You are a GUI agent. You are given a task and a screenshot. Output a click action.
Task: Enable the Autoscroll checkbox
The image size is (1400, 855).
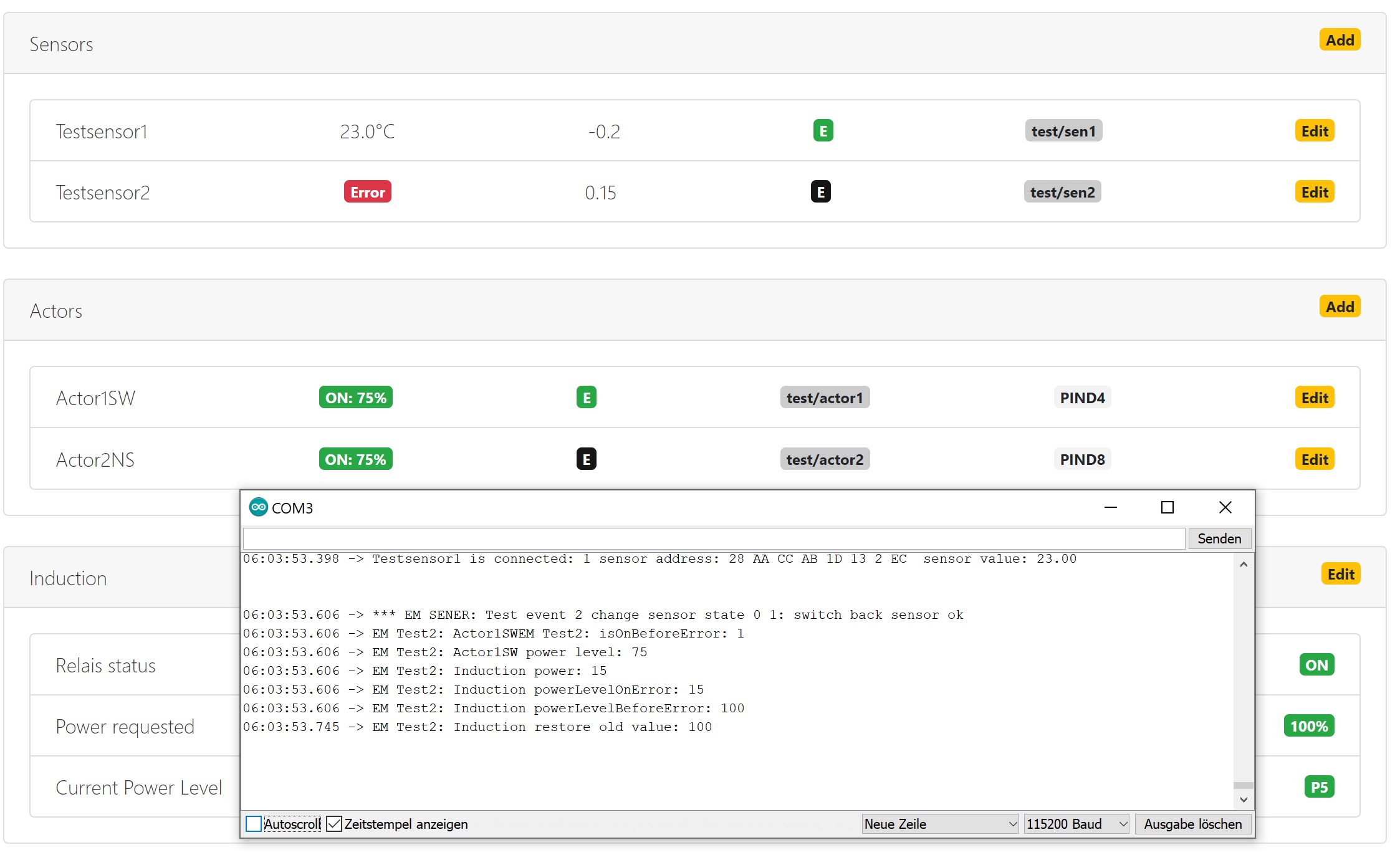coord(254,824)
